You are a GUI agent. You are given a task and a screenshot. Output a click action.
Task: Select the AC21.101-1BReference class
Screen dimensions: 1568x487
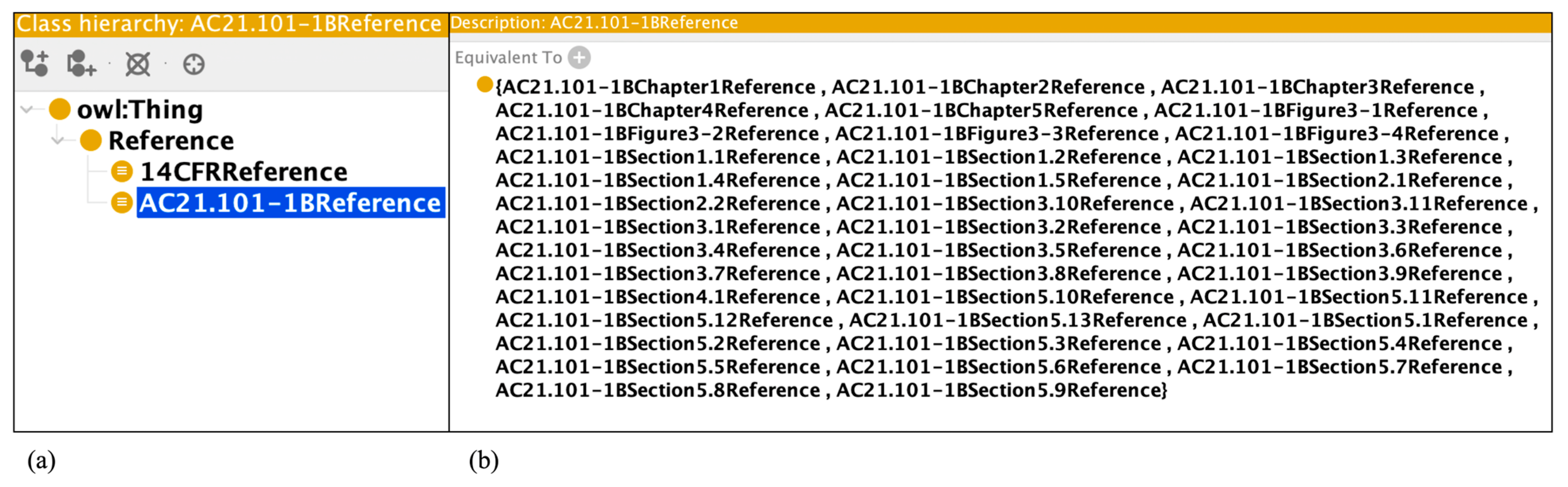pyautogui.click(x=290, y=203)
